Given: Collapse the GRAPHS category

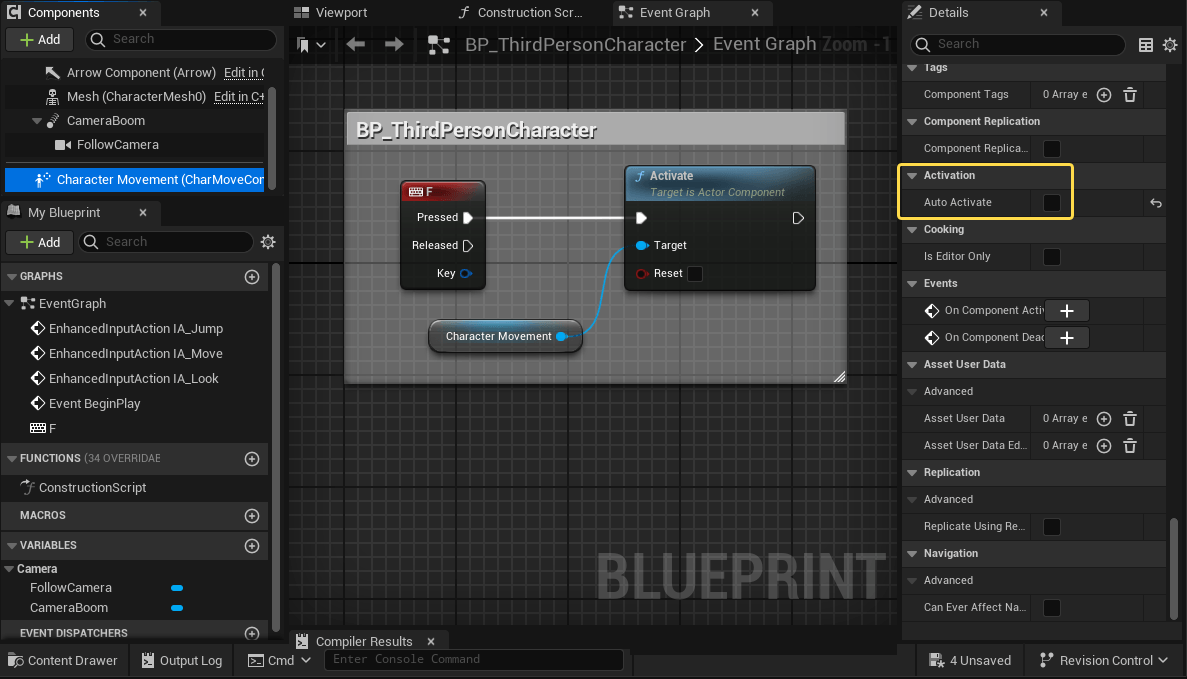Looking at the screenshot, I should 12,277.
